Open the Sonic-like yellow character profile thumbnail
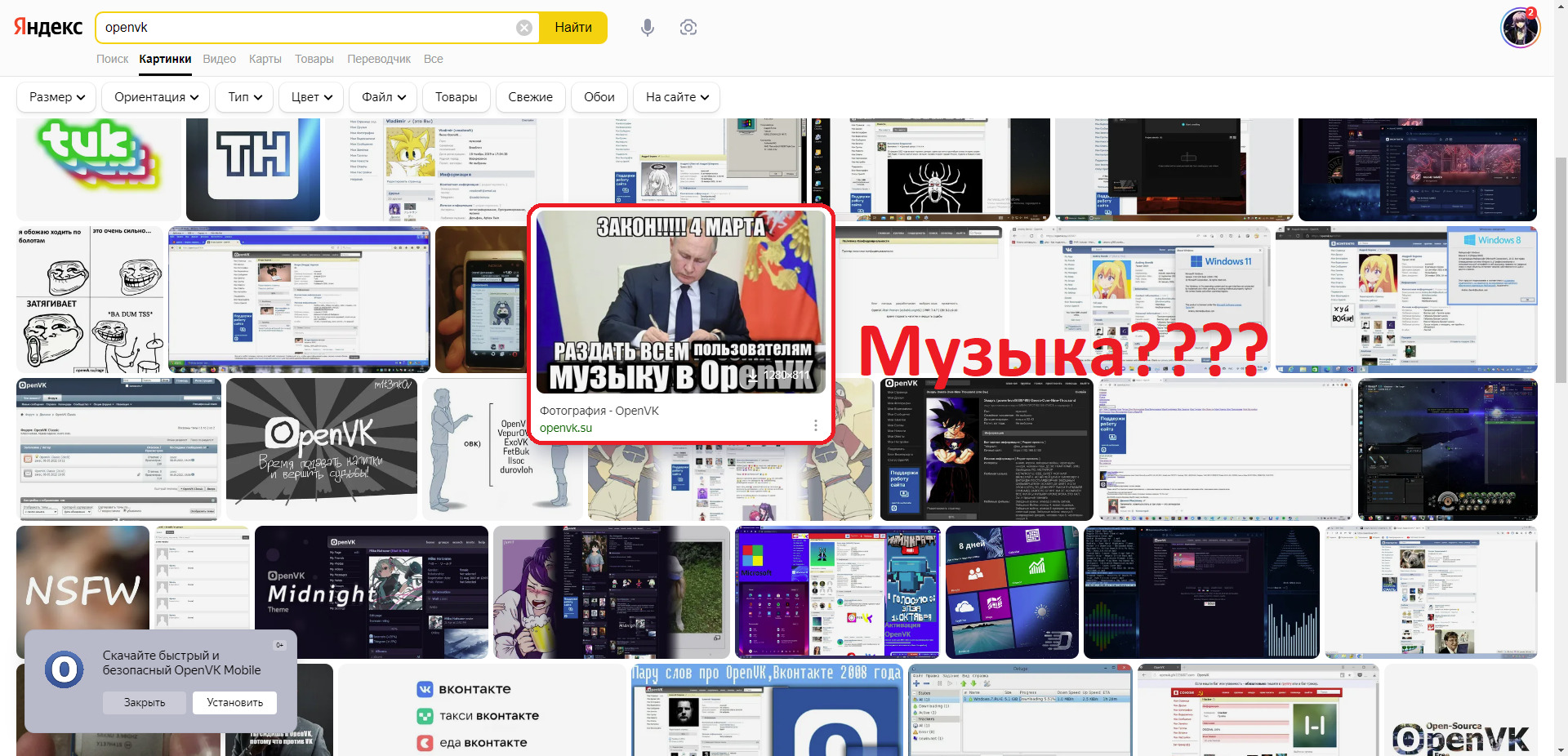Screen dimensions: 1568x756 point(444,169)
